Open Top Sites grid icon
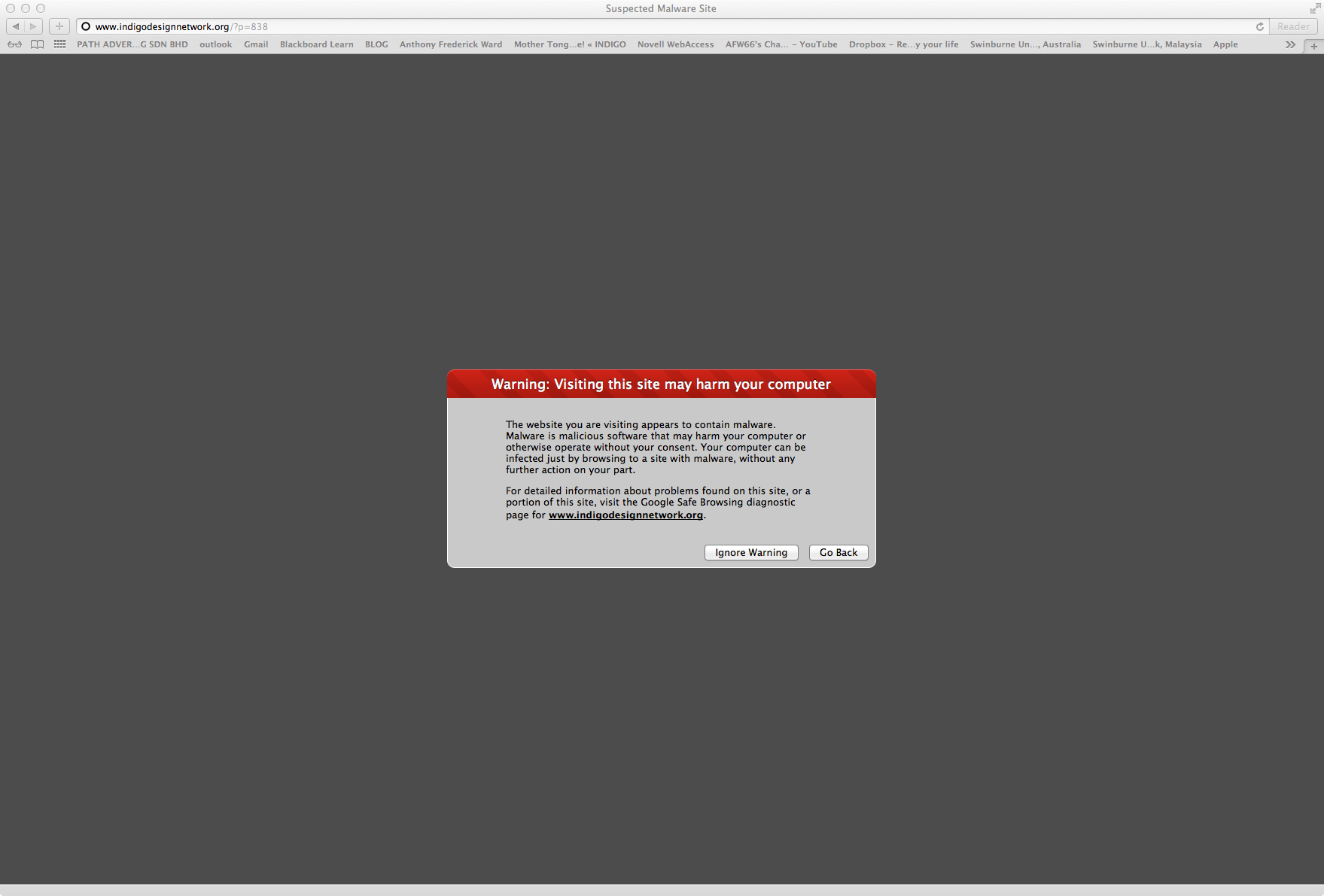The height and width of the screenshot is (896, 1324). click(x=60, y=44)
